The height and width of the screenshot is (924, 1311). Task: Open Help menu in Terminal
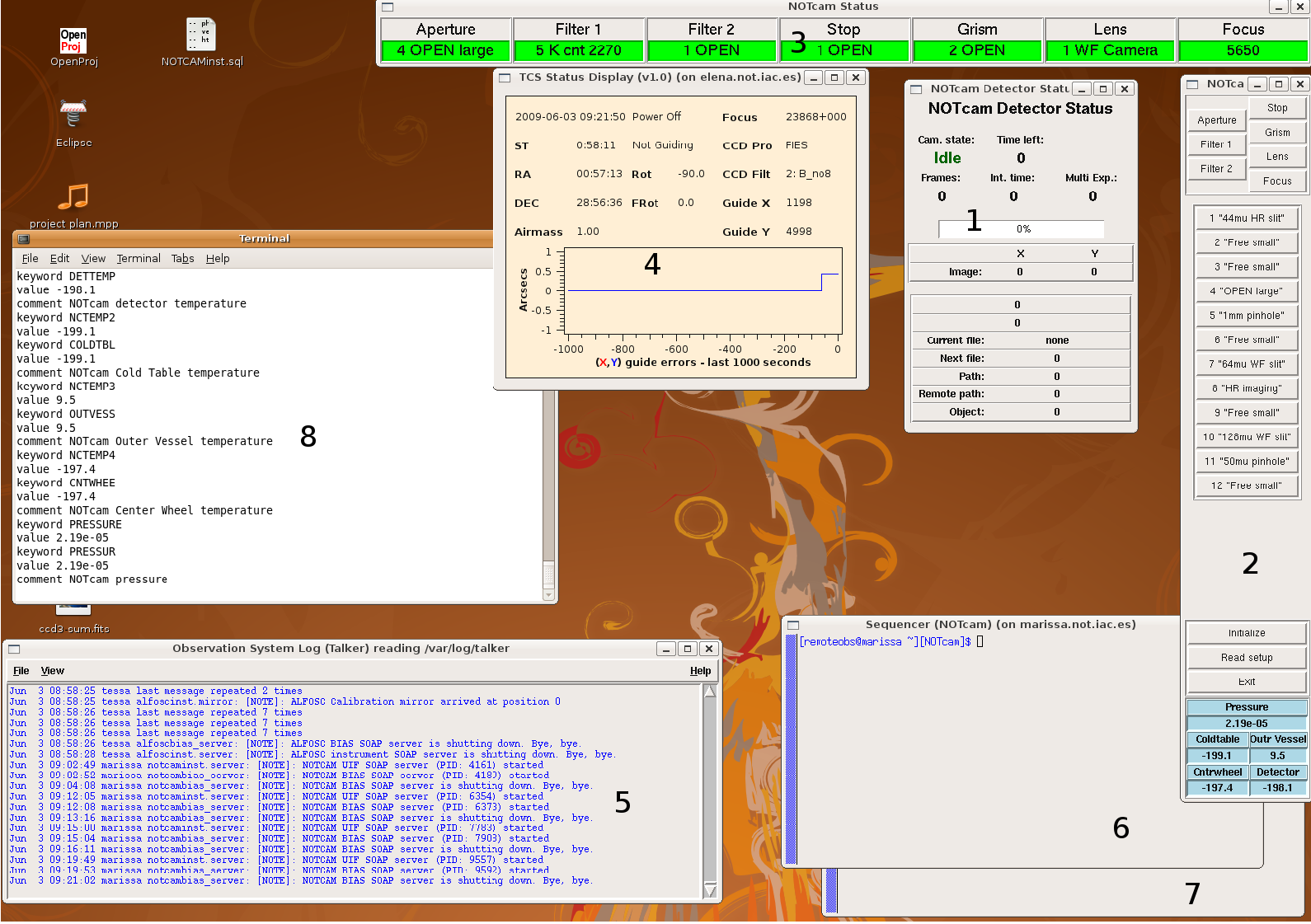[x=218, y=259]
